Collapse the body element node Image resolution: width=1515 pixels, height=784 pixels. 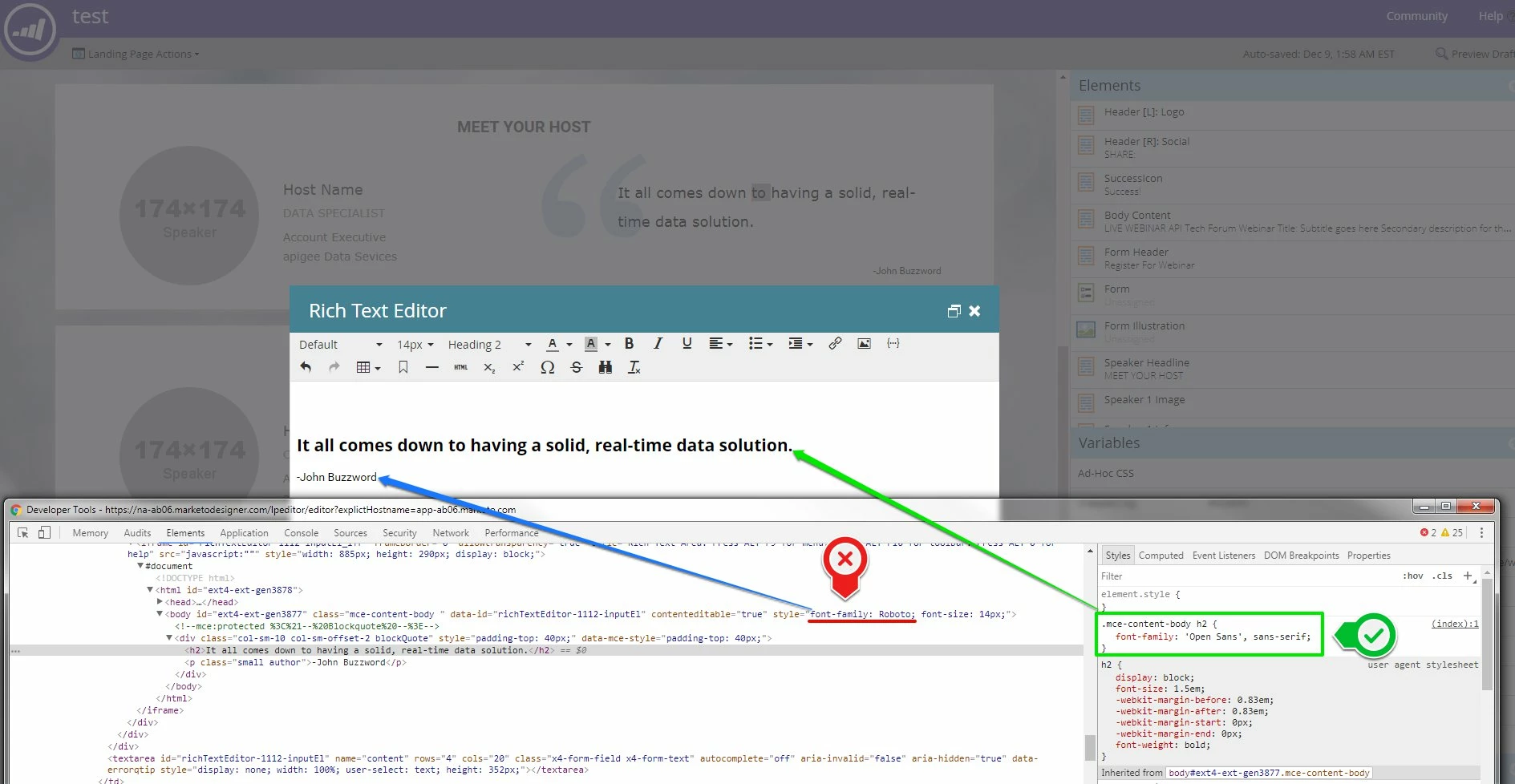[159, 614]
